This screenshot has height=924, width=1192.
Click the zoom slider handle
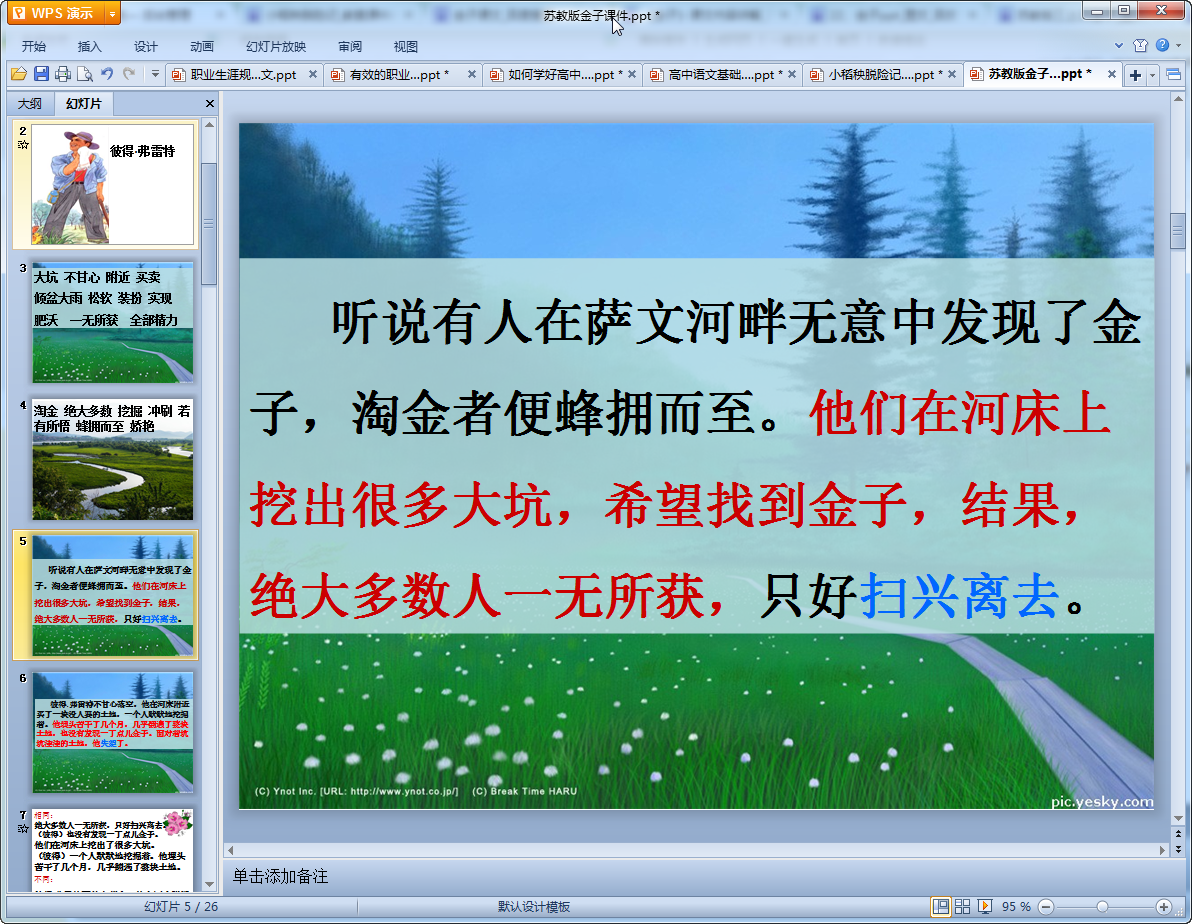click(x=1102, y=907)
